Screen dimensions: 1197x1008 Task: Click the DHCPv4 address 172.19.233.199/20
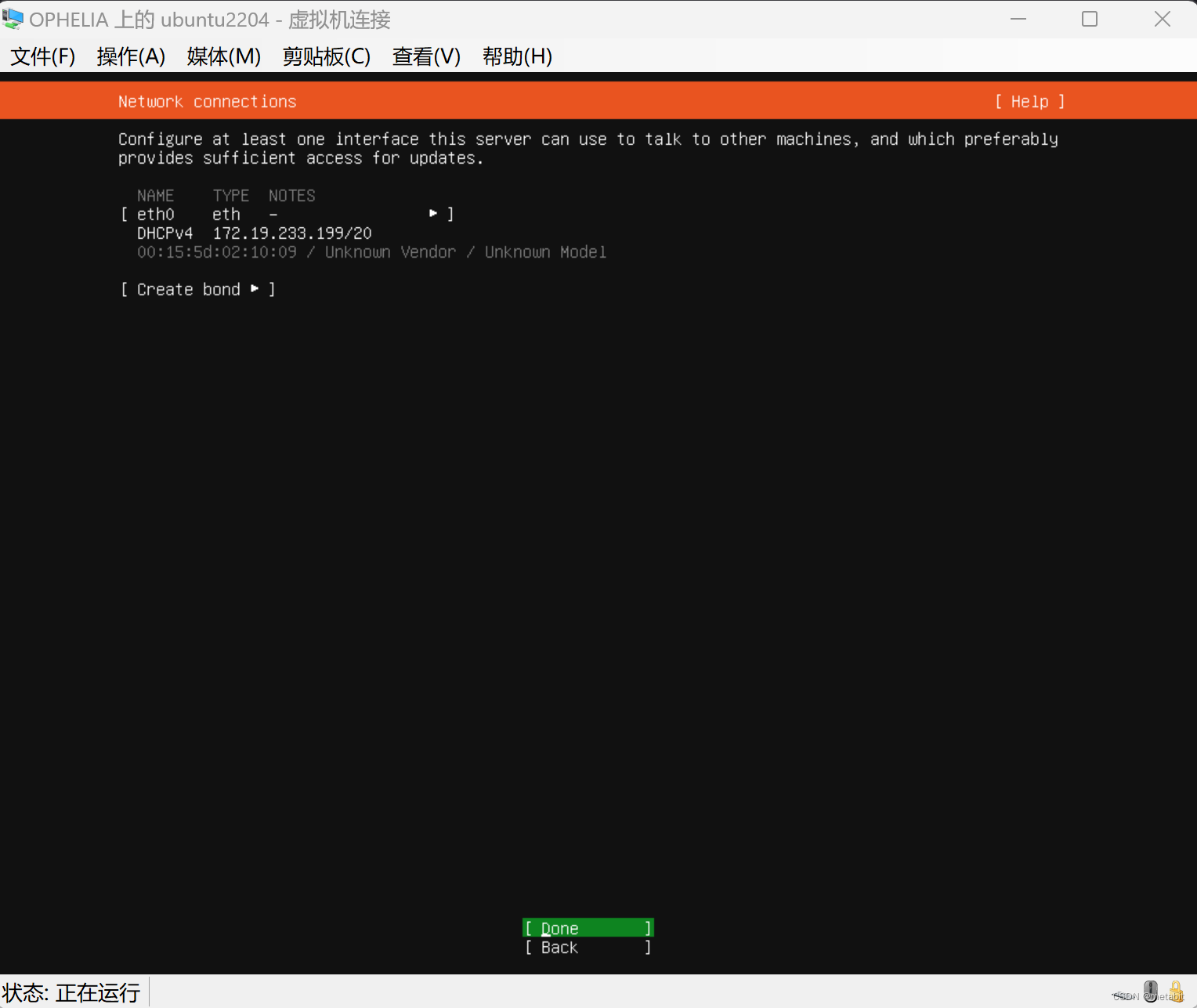click(292, 233)
